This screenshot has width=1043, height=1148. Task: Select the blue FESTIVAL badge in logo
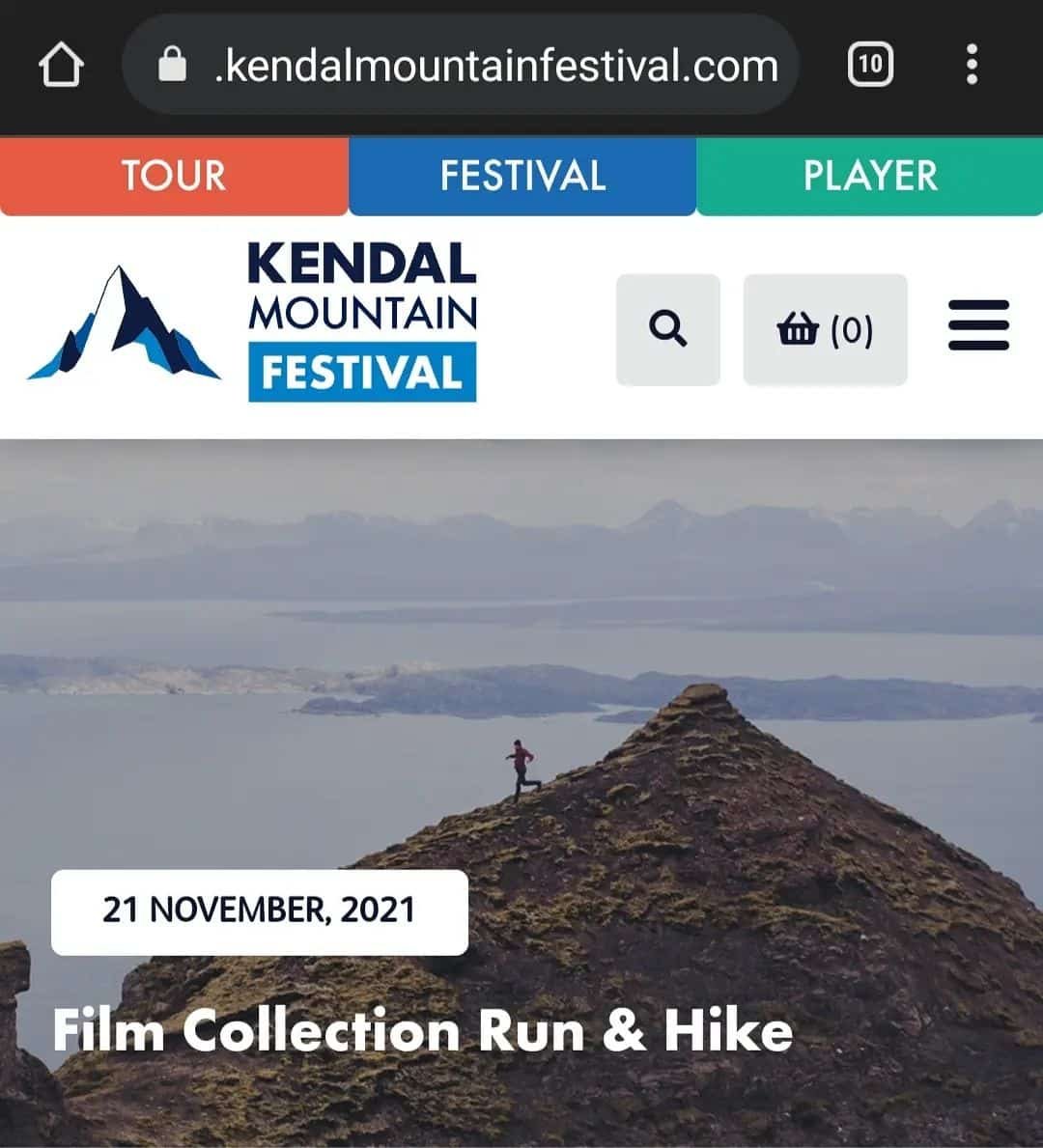click(x=362, y=372)
